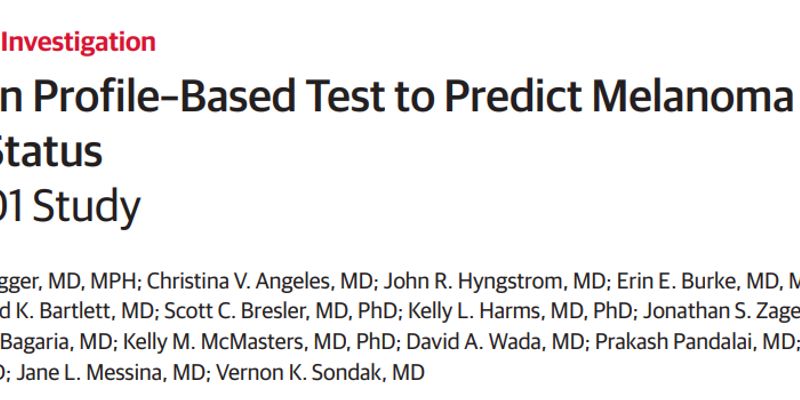Click author David A. Wada, MD

493,341
